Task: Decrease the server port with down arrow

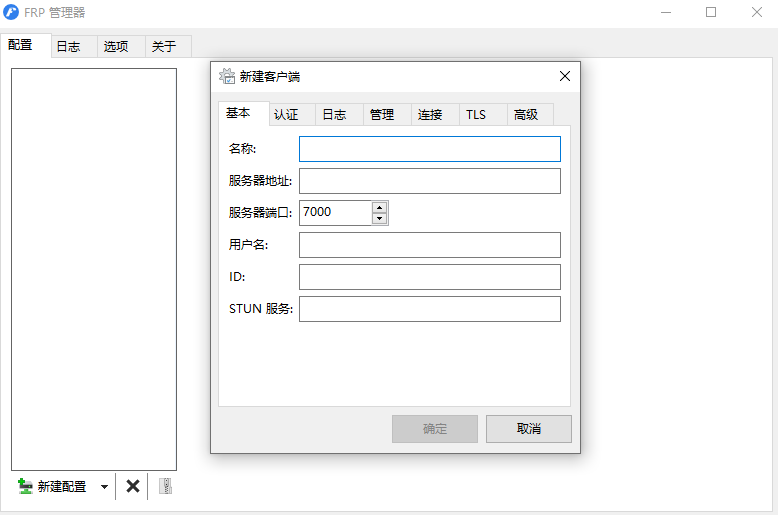Action: pyautogui.click(x=380, y=218)
